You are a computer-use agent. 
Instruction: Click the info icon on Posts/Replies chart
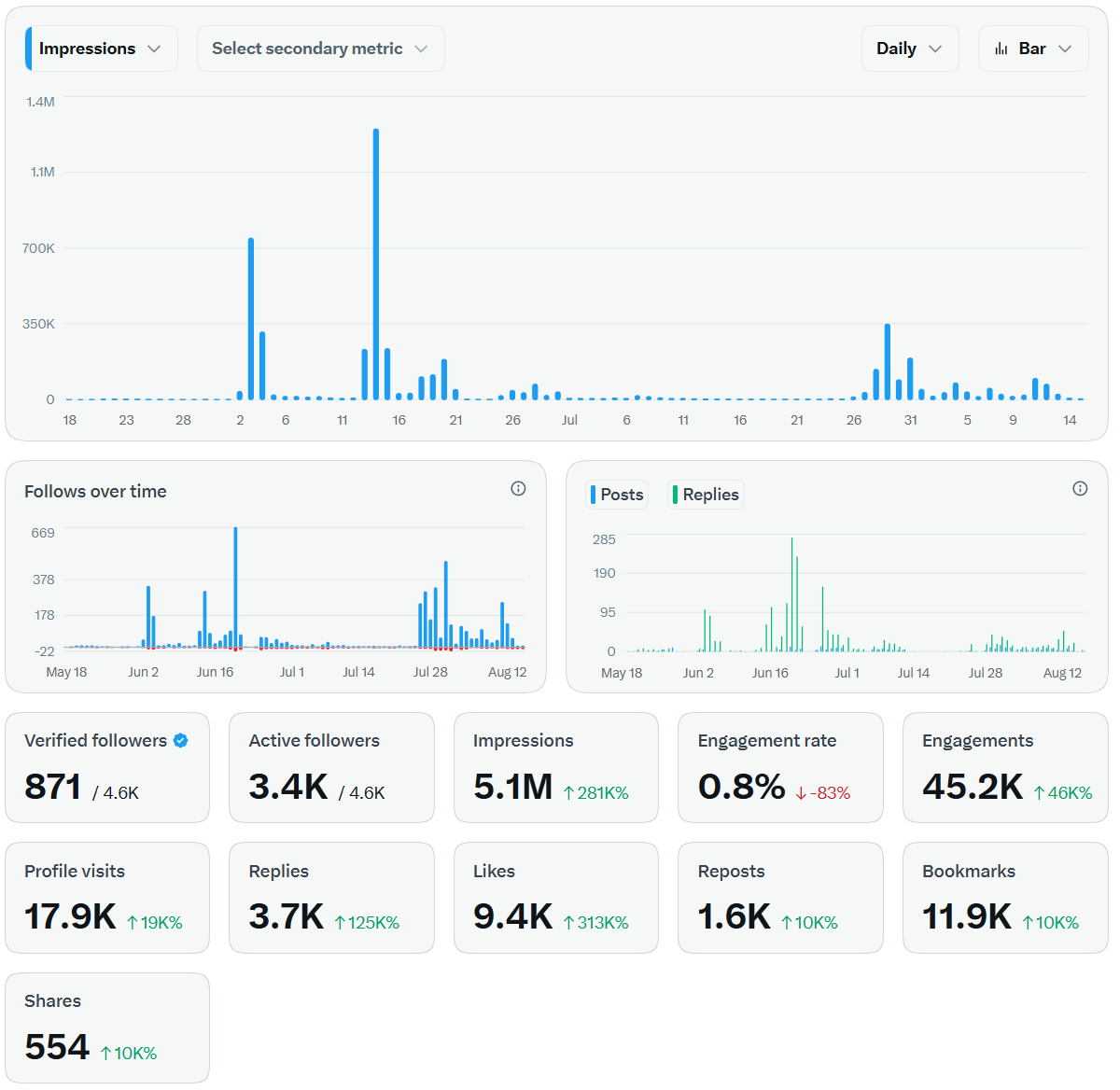point(1080,488)
